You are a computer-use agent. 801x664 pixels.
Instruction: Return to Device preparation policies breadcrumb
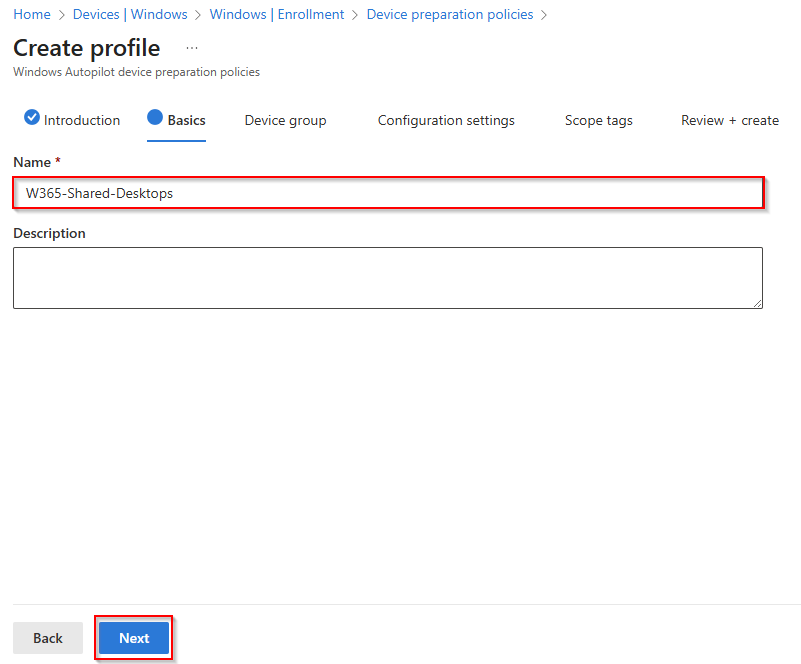(x=450, y=15)
